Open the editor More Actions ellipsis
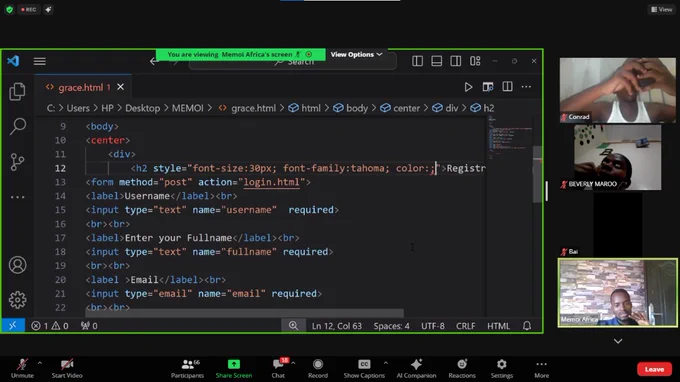Image resolution: width=680 pixels, height=382 pixels. coord(526,87)
